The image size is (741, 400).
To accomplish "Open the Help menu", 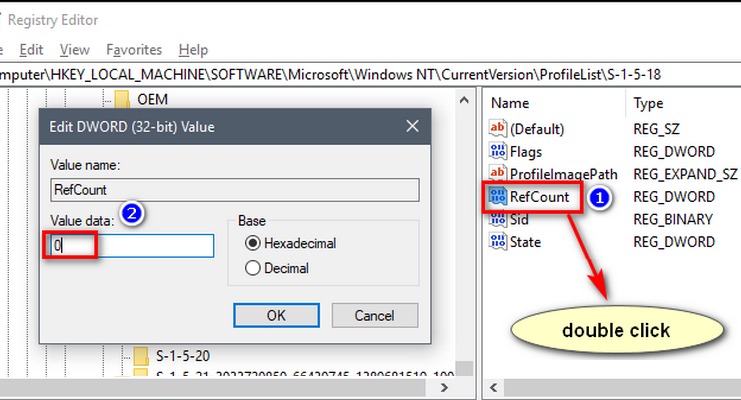I will 193,50.
